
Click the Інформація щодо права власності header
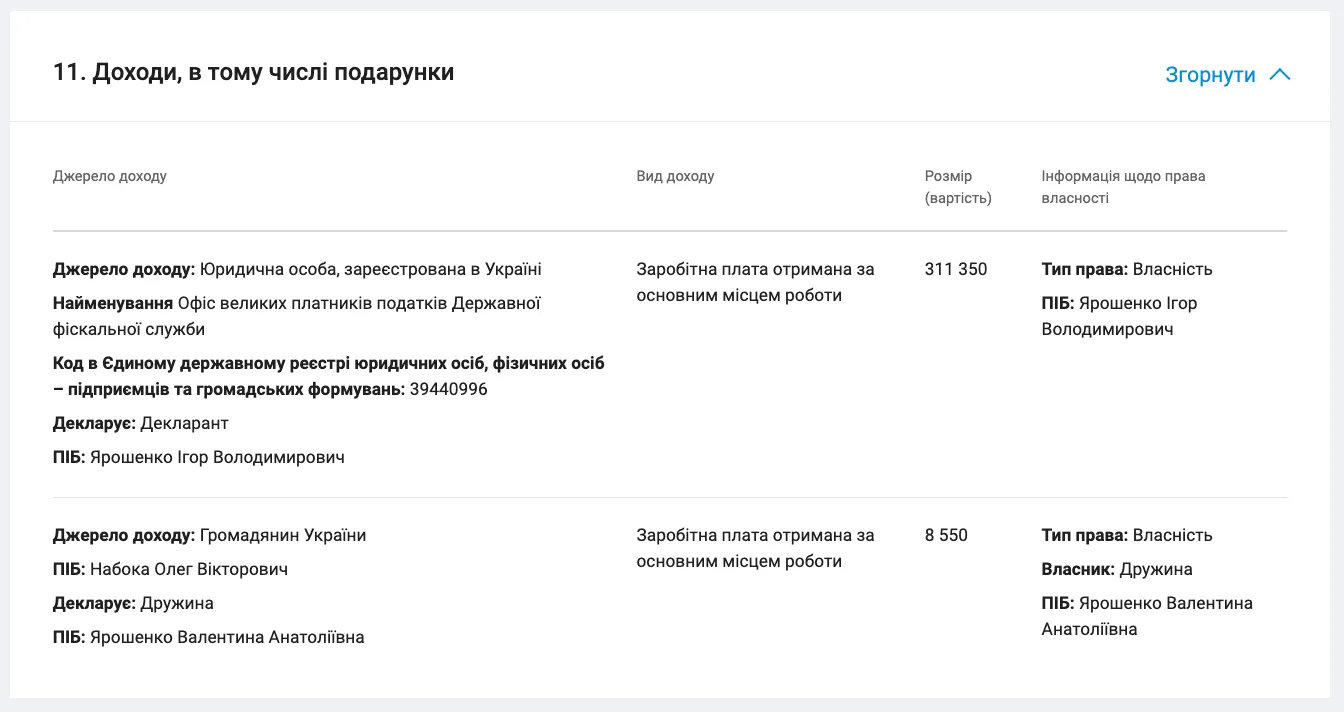point(1123,187)
